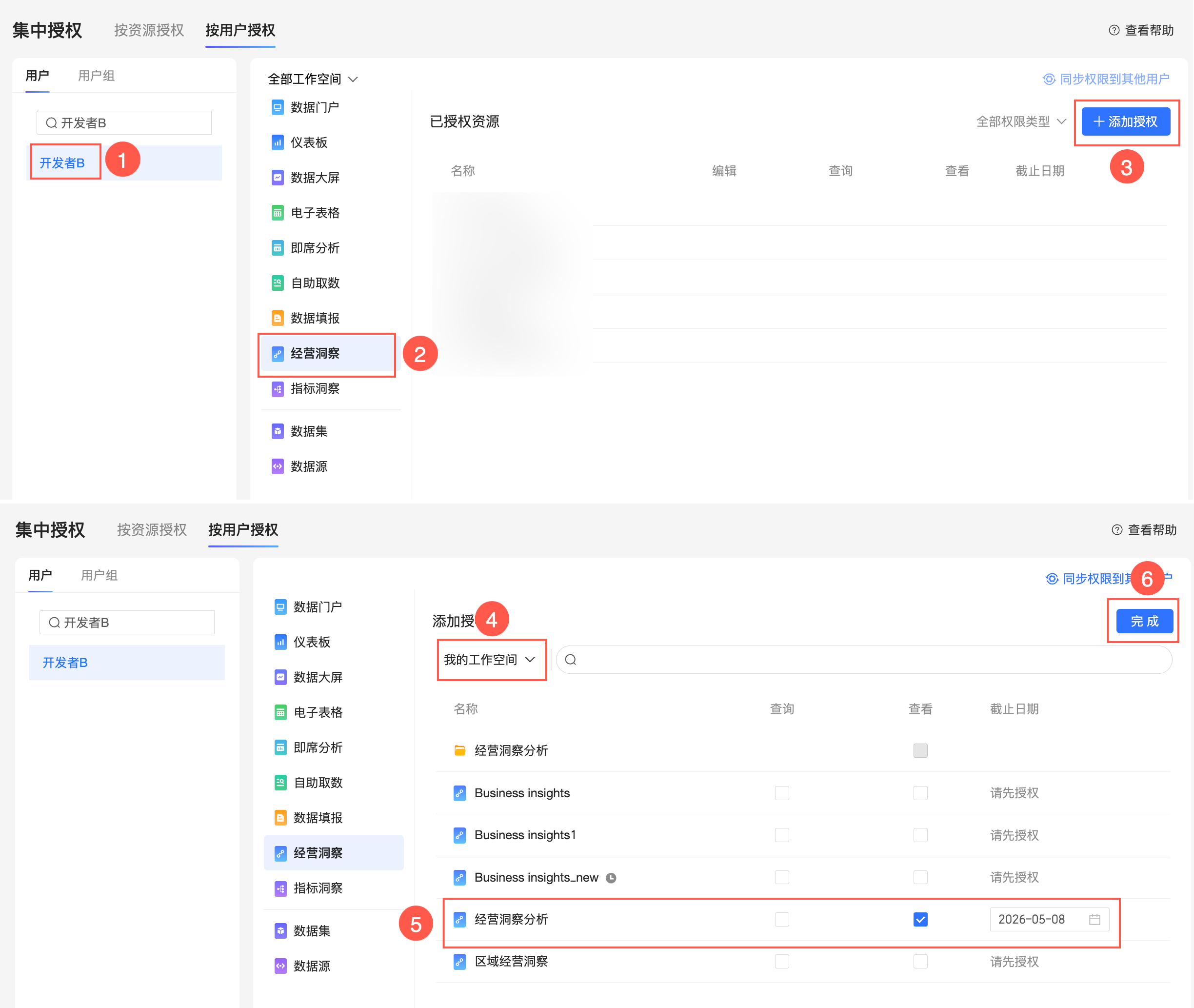Uncheck the 查看 checkbox for 经营洞察分析 dated 2026-05-08

click(920, 919)
